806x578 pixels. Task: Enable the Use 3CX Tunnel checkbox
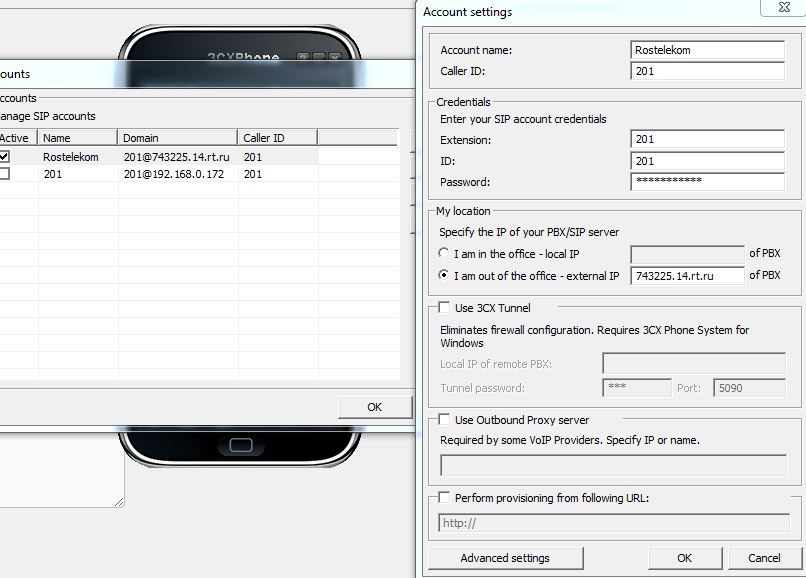click(x=445, y=308)
